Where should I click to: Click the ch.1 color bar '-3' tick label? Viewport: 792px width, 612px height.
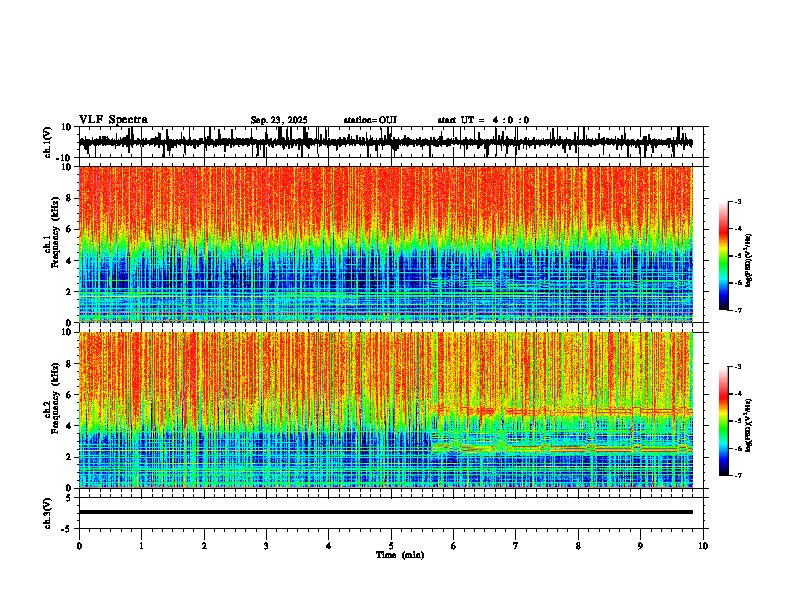click(737, 201)
